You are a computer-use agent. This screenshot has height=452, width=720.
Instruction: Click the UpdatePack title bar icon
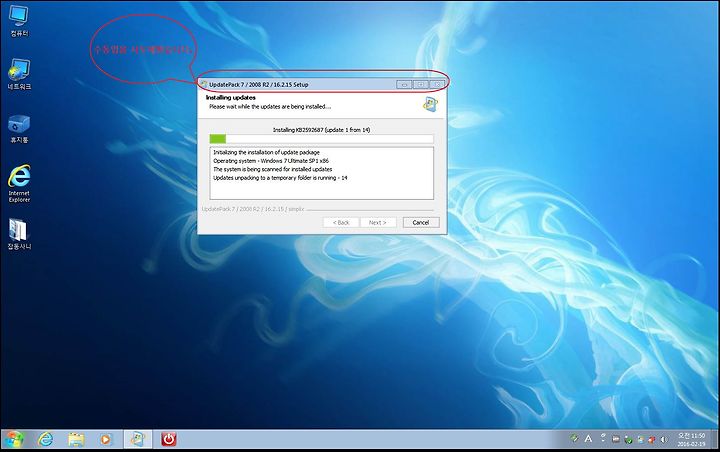pyautogui.click(x=204, y=85)
